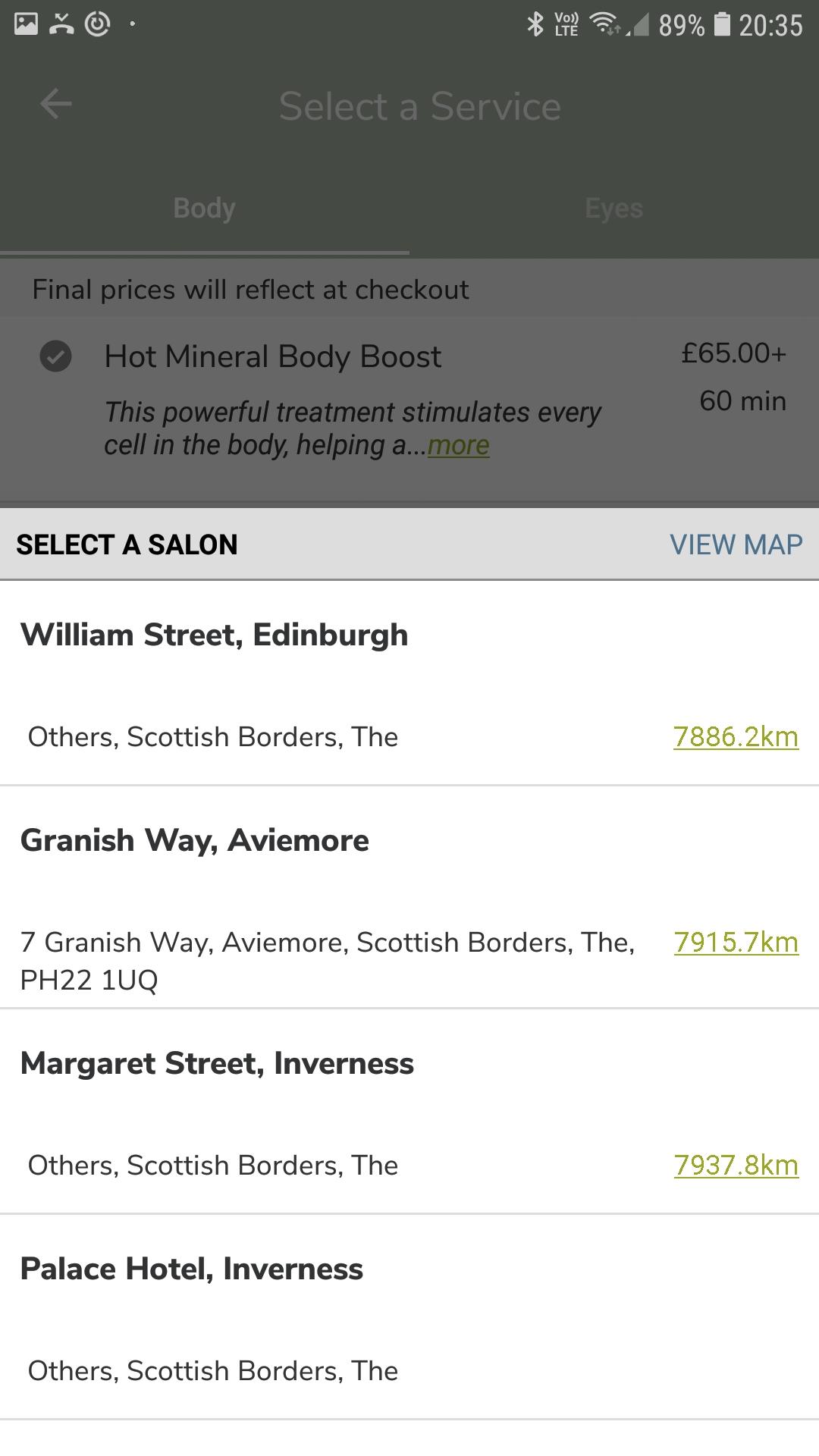The height and width of the screenshot is (1456, 819).
Task: Switch to the Body tab
Action: tap(204, 209)
